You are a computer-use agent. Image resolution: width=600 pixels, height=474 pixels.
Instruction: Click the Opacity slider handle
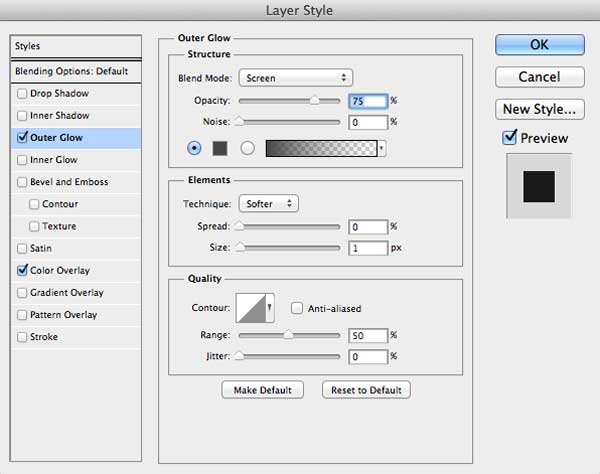click(314, 101)
